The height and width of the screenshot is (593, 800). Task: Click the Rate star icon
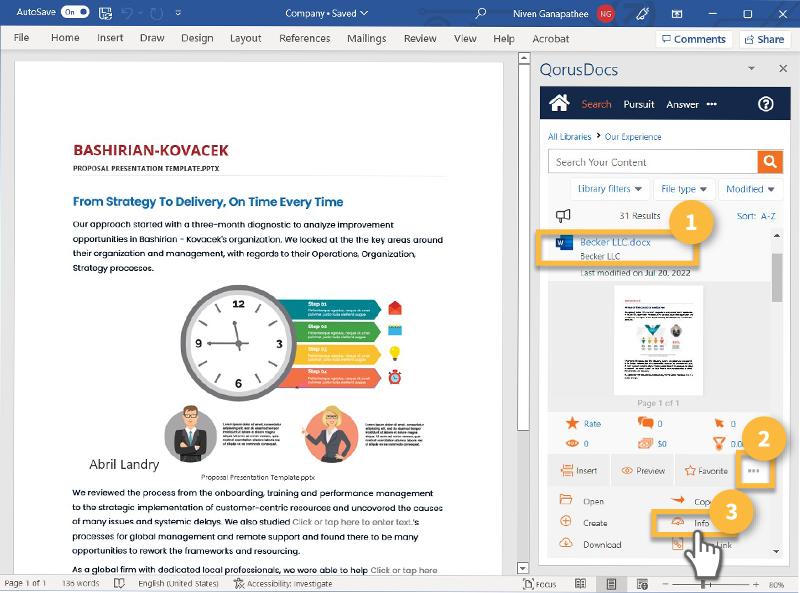click(x=572, y=423)
